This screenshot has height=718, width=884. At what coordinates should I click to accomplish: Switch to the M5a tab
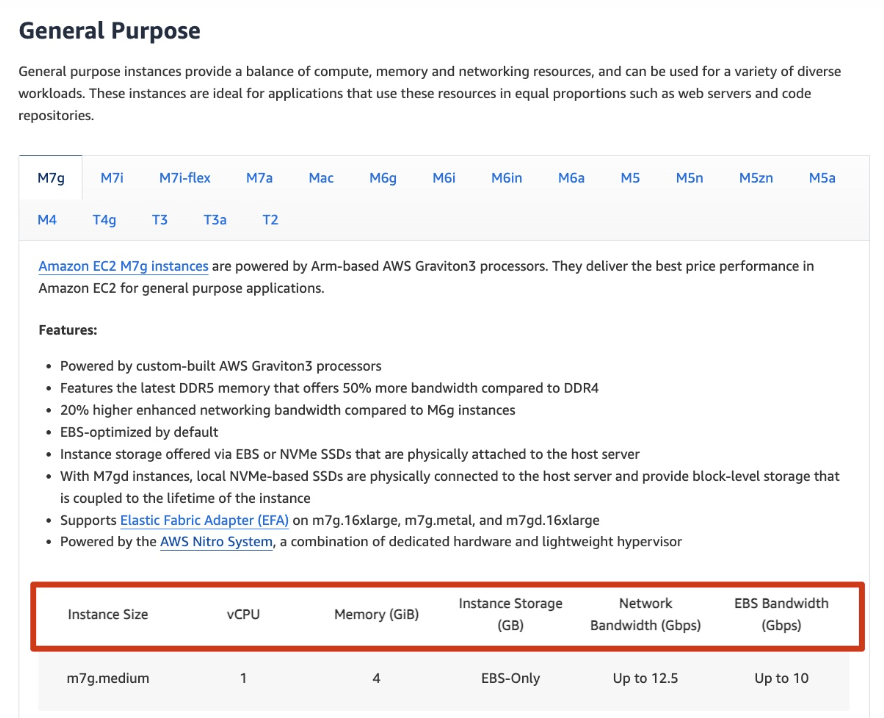tap(822, 178)
